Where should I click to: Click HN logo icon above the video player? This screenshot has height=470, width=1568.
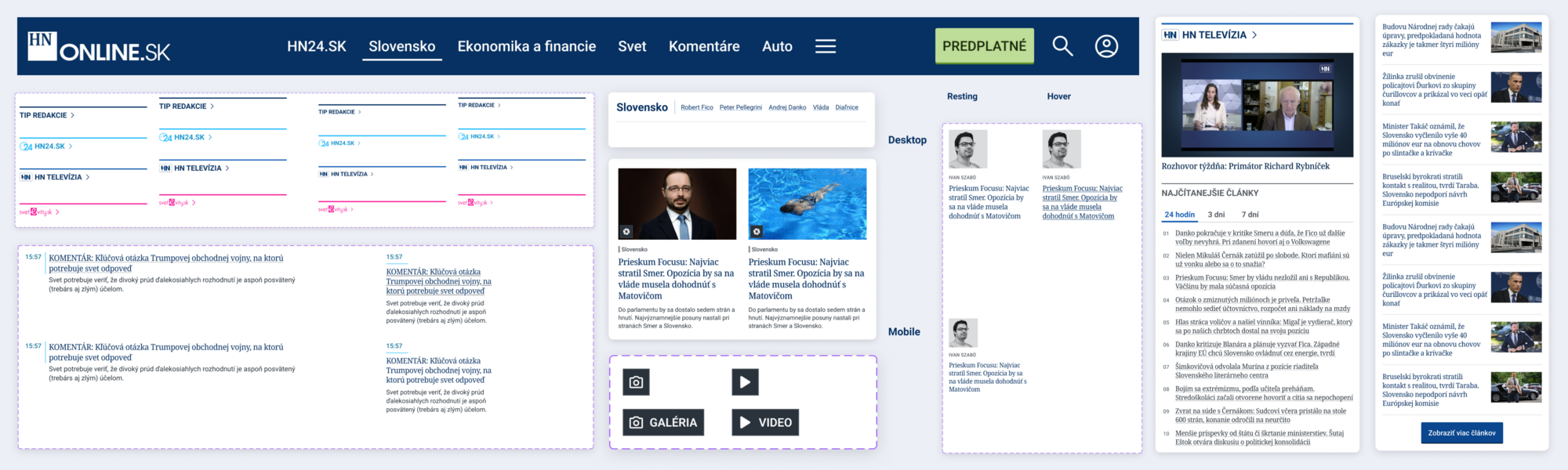[1170, 35]
